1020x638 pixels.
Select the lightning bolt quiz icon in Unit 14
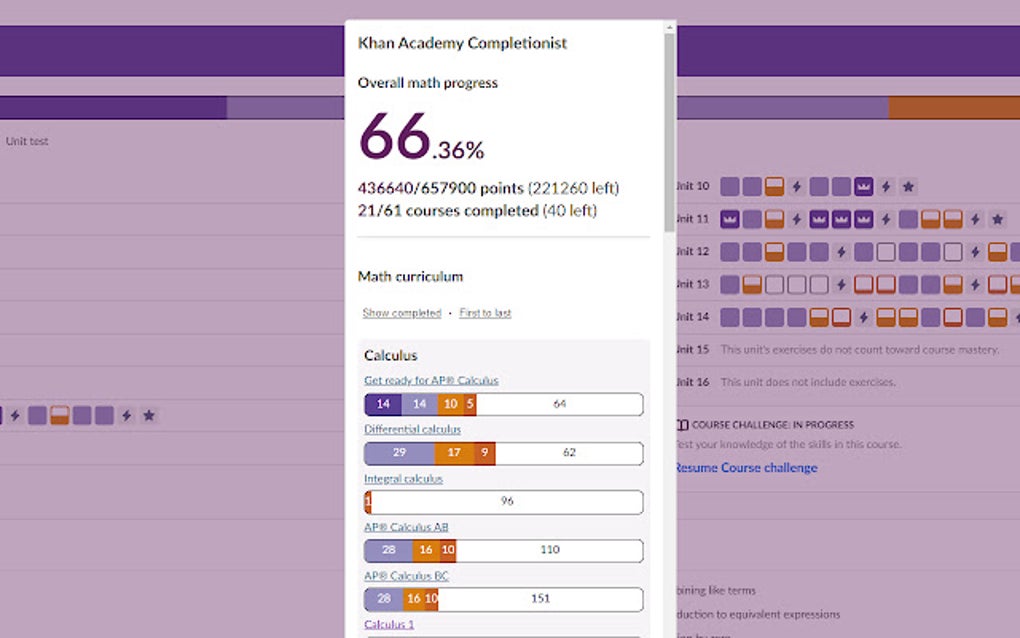click(x=863, y=316)
